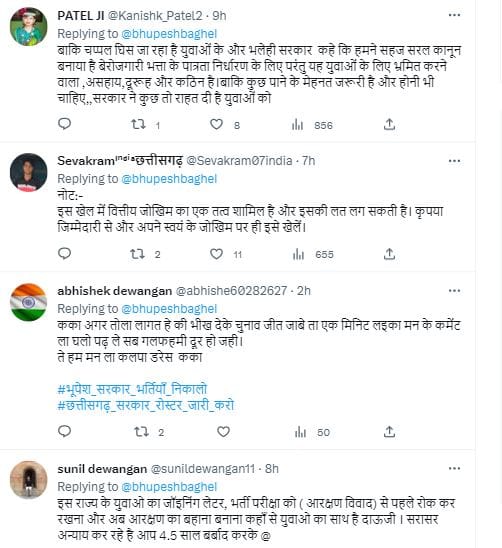
Task: Open hashtag #भूपेश_सरकार_भर्तियाँ_निकालो
Action: coord(132,389)
